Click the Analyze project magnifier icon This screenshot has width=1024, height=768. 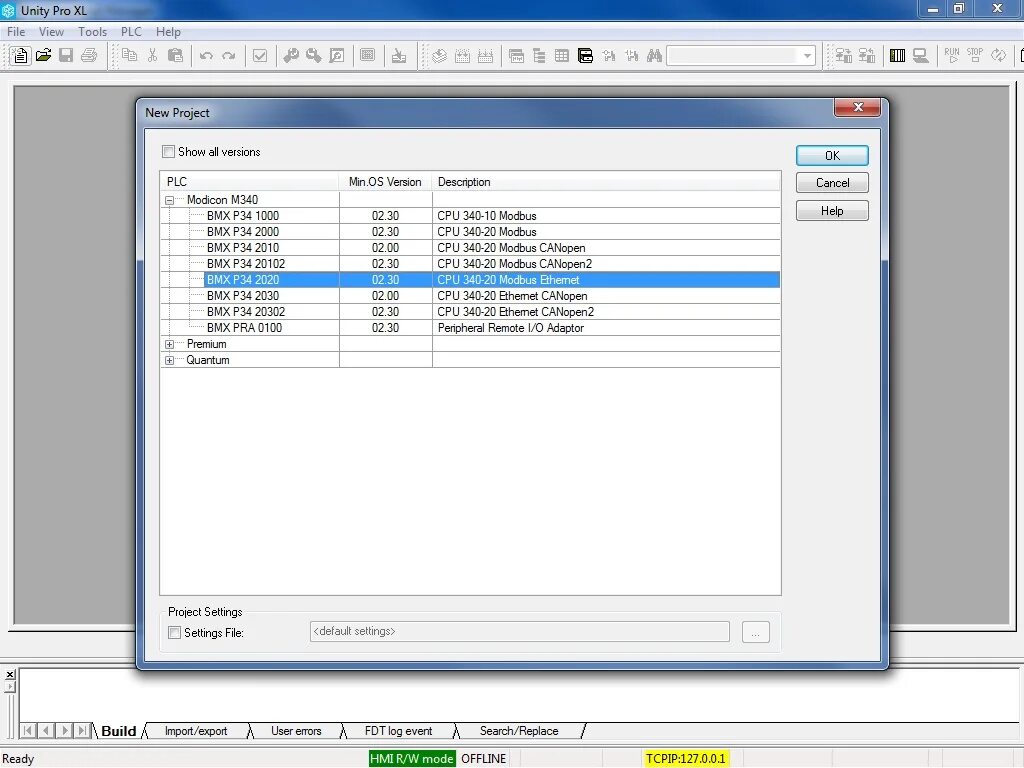[337, 56]
